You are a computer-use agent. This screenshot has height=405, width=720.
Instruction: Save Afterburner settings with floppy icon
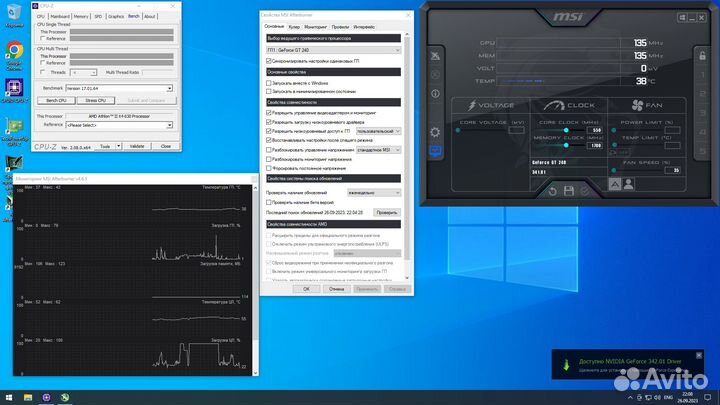click(569, 191)
